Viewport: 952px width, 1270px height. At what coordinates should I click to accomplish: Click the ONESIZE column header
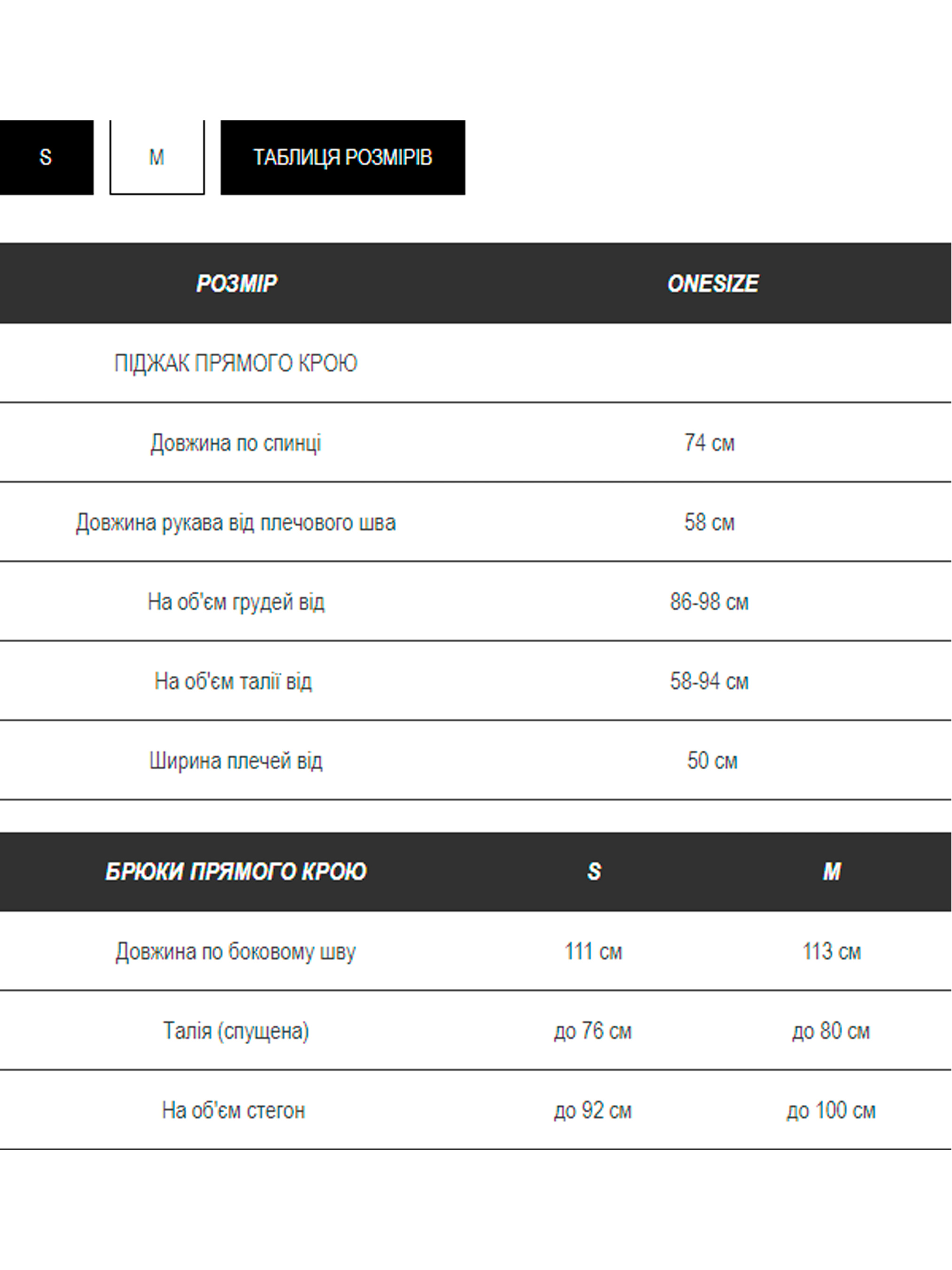point(712,283)
